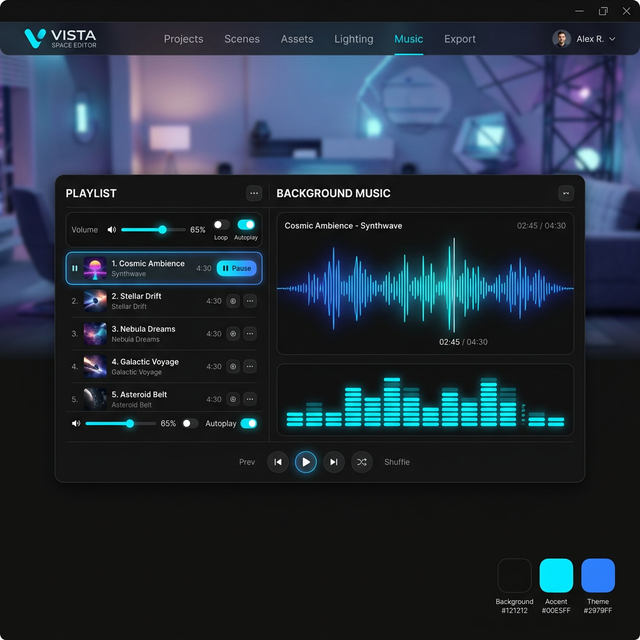640x640 pixels.
Task: Open Alex R. account dropdown
Action: point(584,39)
